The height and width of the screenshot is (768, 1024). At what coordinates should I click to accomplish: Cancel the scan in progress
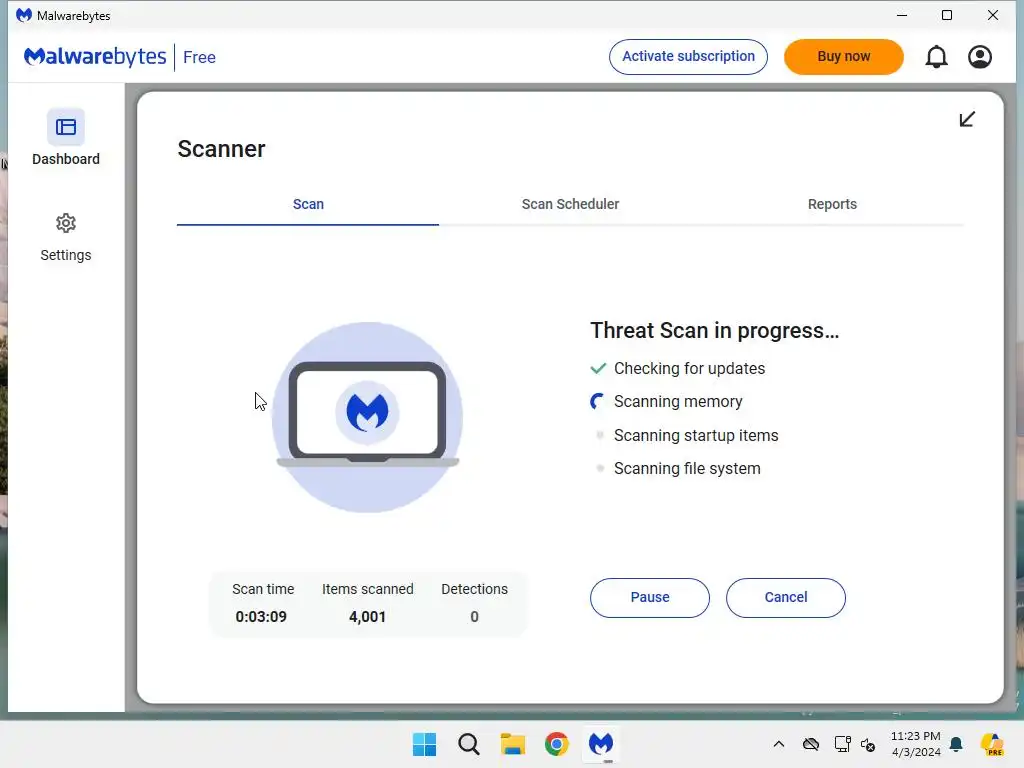pos(786,598)
